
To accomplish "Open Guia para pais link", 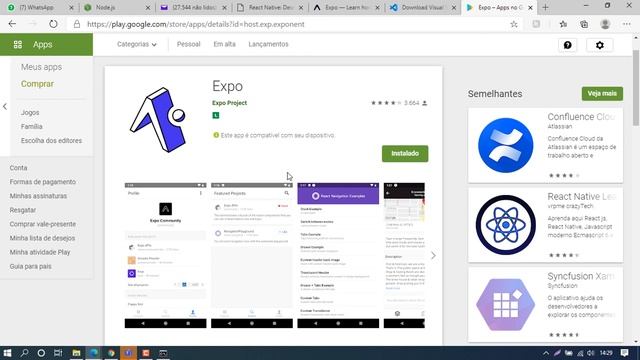I will point(30,266).
